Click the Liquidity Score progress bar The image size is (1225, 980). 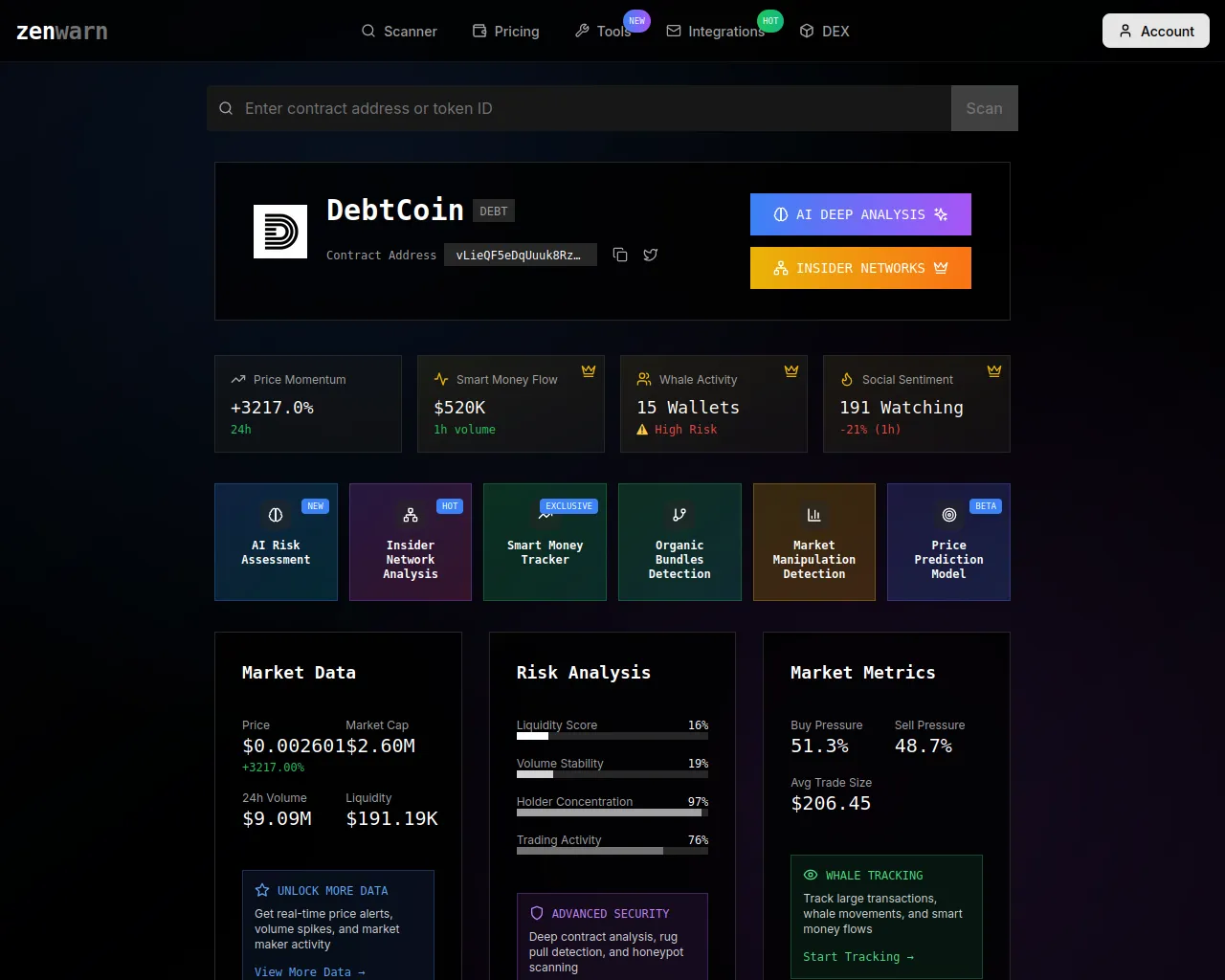612,736
